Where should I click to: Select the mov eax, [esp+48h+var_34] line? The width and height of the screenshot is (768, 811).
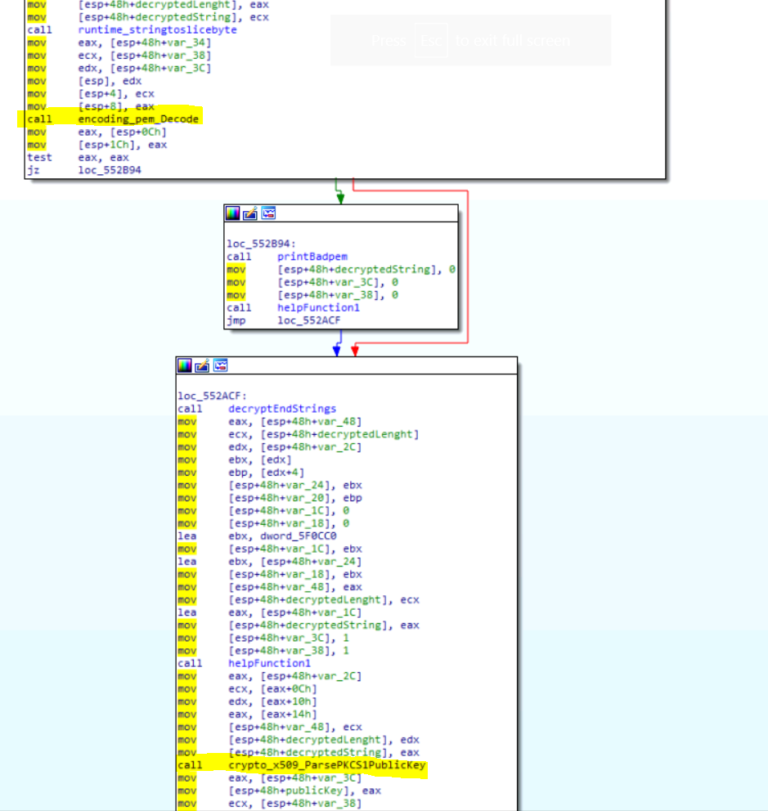pyautogui.click(x=119, y=43)
